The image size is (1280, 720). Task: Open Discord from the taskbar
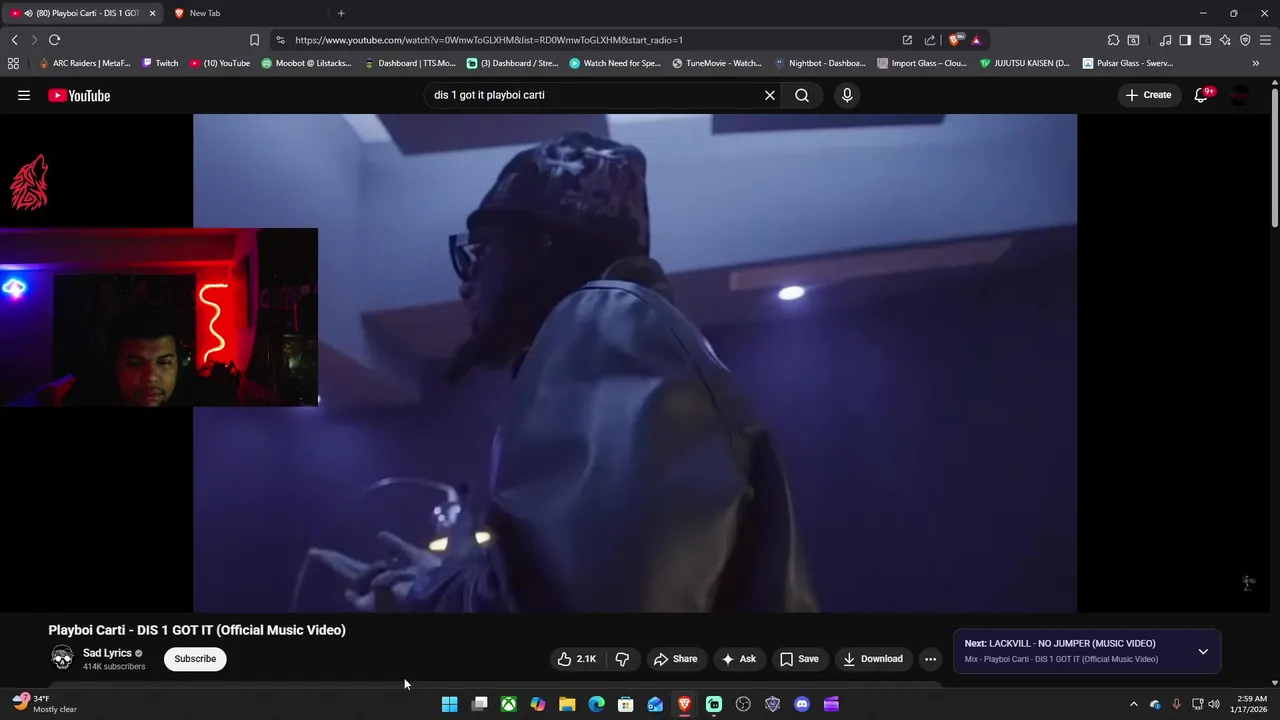click(x=801, y=704)
